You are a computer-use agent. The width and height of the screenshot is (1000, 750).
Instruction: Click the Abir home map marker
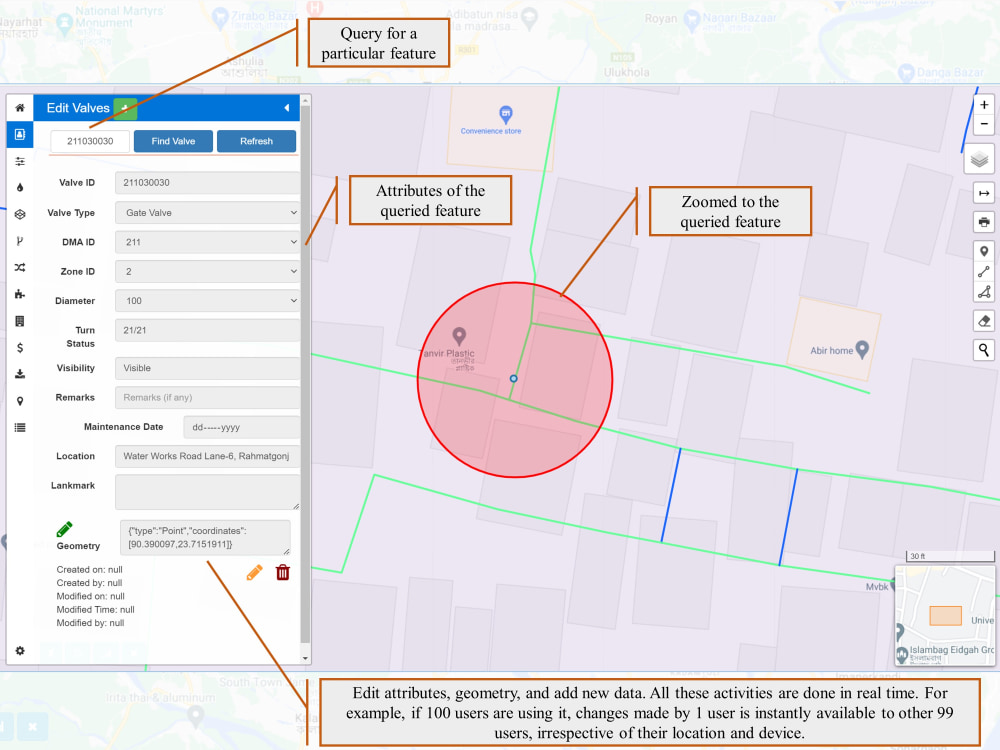tap(862, 349)
